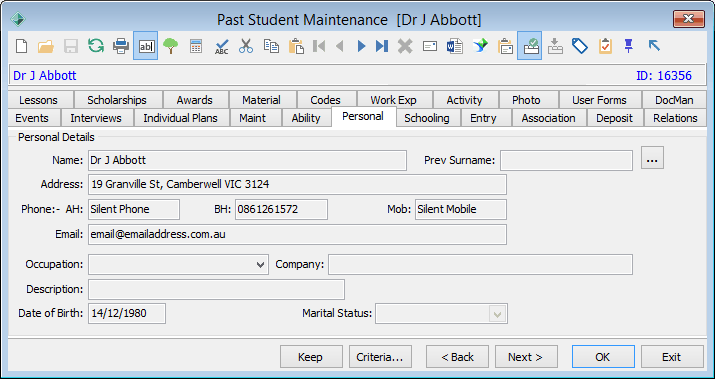Open the calculator icon

[196, 46]
